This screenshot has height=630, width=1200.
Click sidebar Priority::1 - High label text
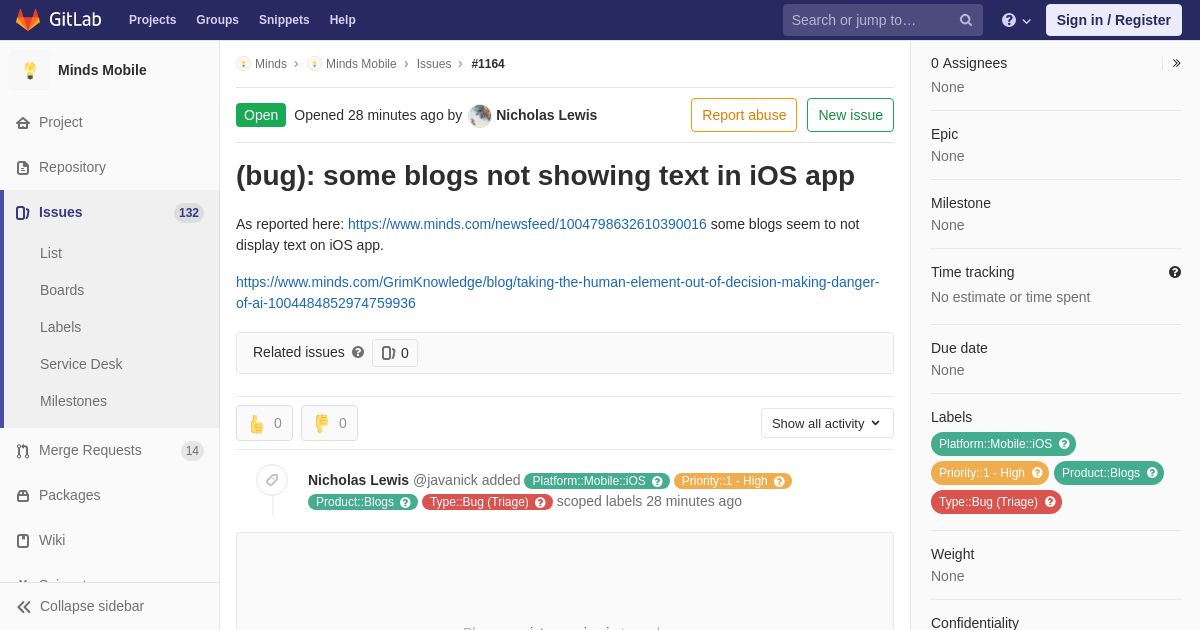click(x=982, y=473)
